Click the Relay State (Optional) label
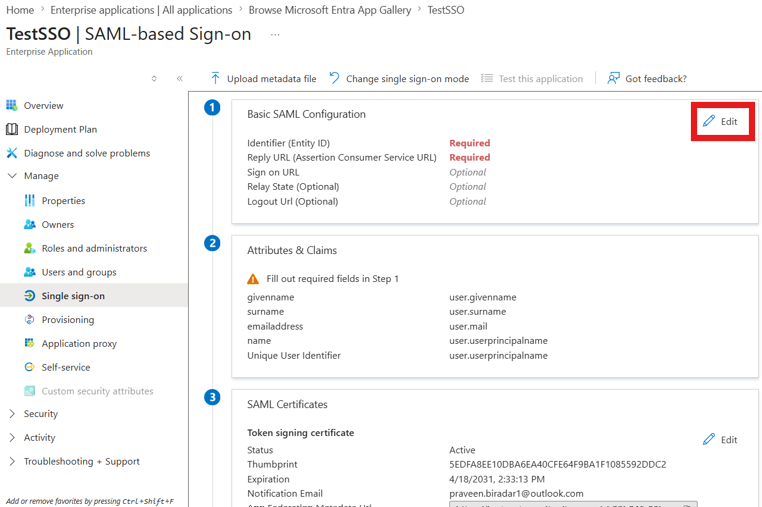 (293, 187)
